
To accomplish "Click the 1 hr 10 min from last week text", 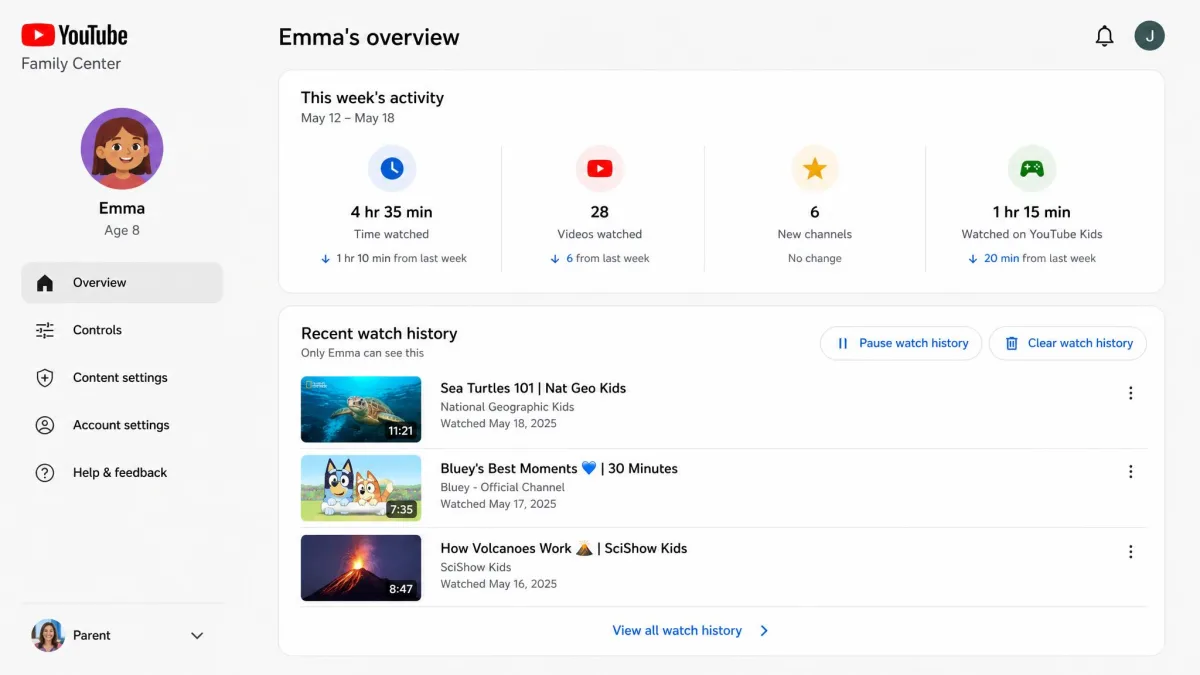I will point(401,258).
